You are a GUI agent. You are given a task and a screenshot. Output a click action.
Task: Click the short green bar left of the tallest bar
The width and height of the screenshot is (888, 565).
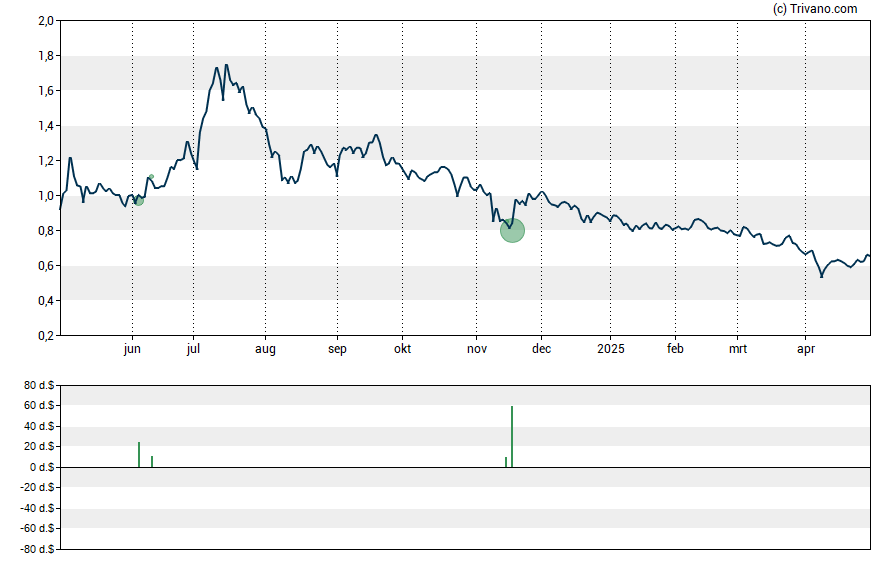coord(506,462)
